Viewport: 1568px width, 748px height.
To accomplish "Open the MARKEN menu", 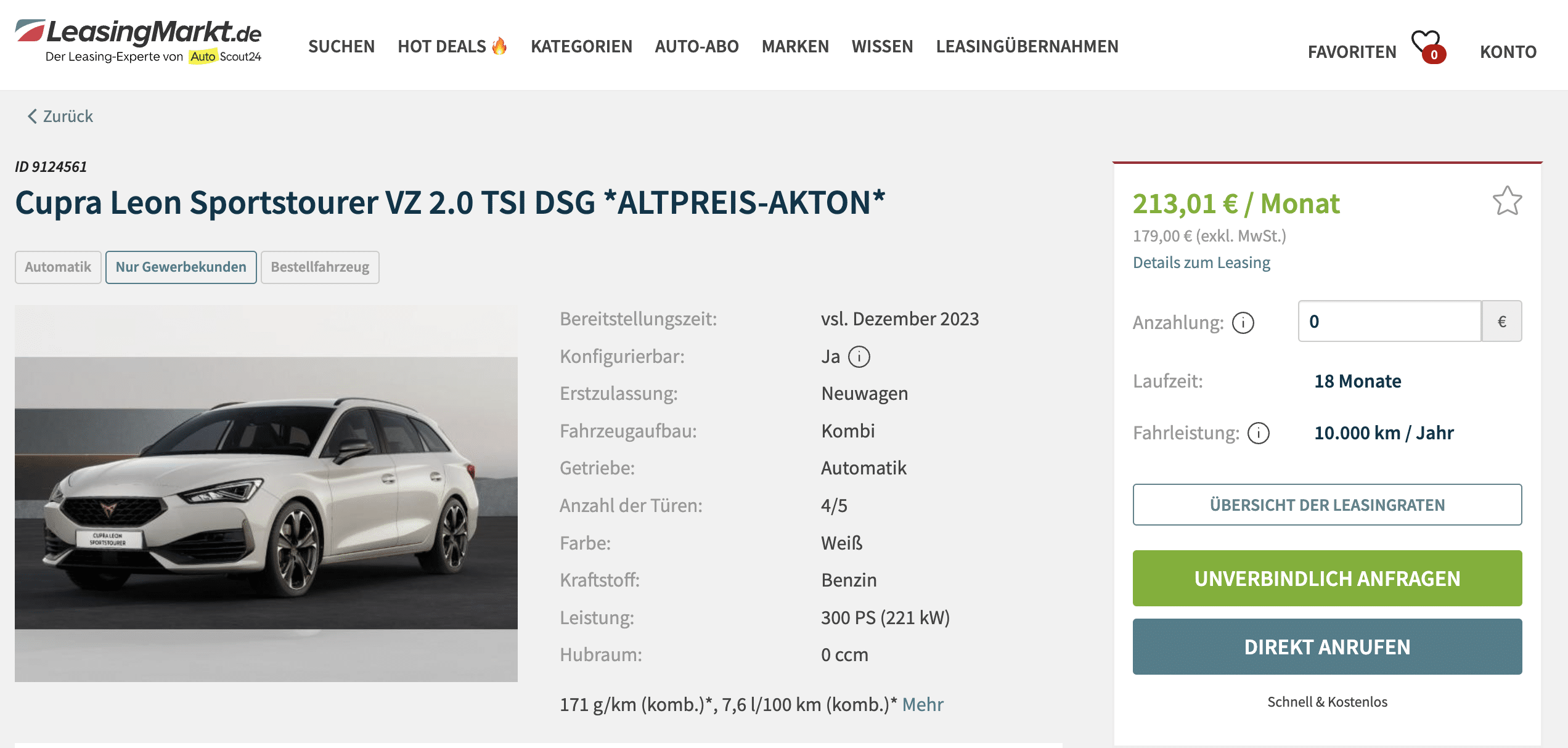I will pos(795,46).
